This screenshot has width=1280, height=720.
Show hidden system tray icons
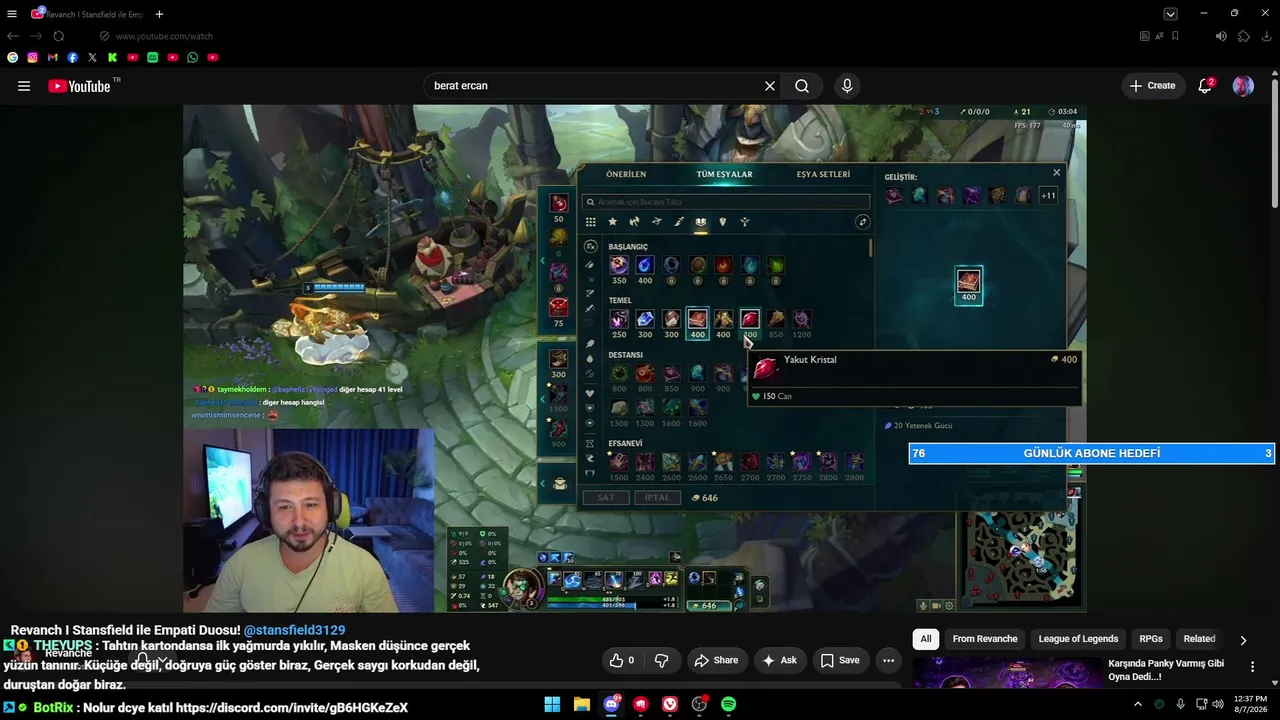click(x=1137, y=704)
